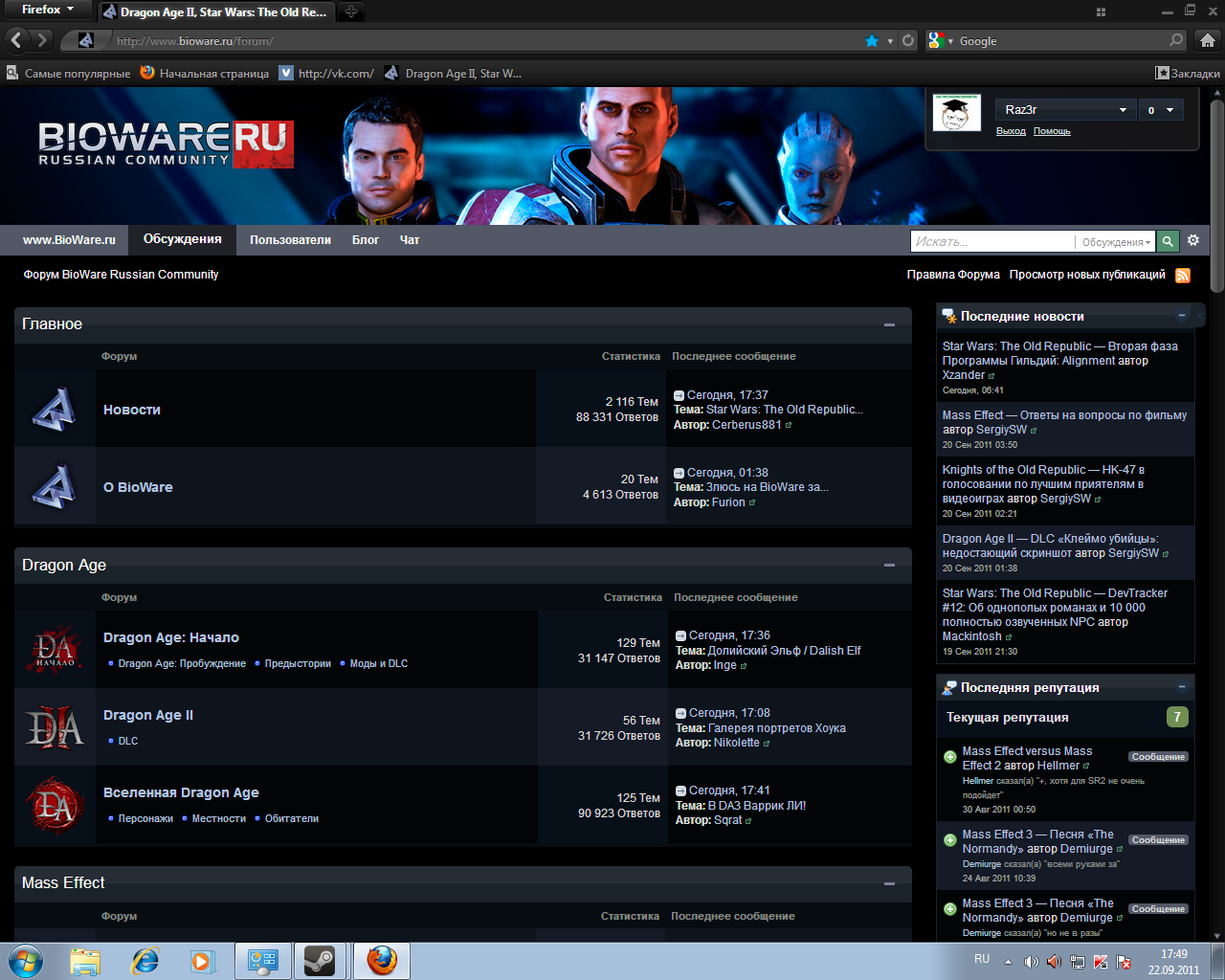Image resolution: width=1225 pixels, height=980 pixels.
Task: Collapse the Последняя репутация sidebar block
Action: (1182, 687)
